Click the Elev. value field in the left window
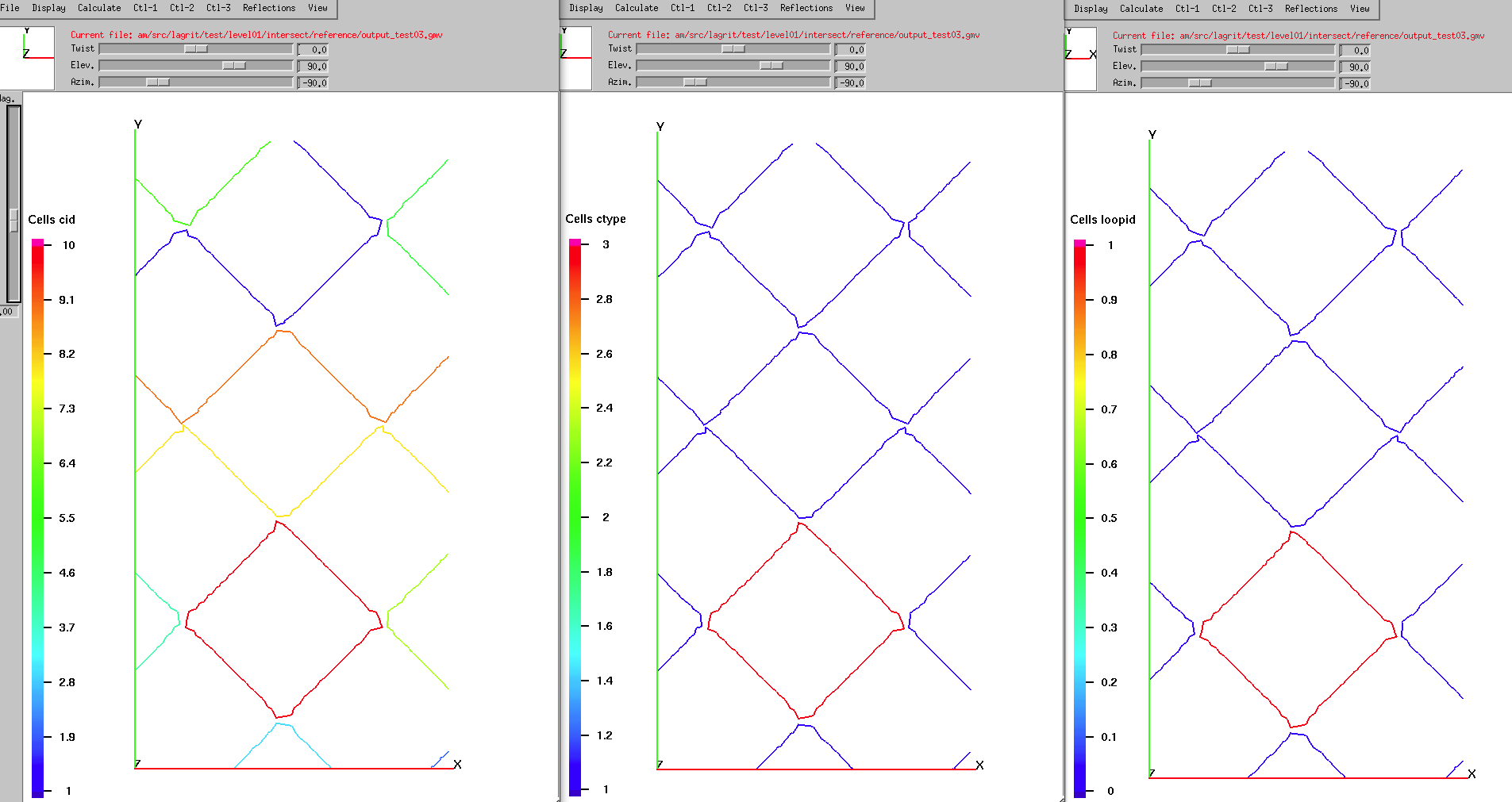This screenshot has height=802, width=1512. 313,66
